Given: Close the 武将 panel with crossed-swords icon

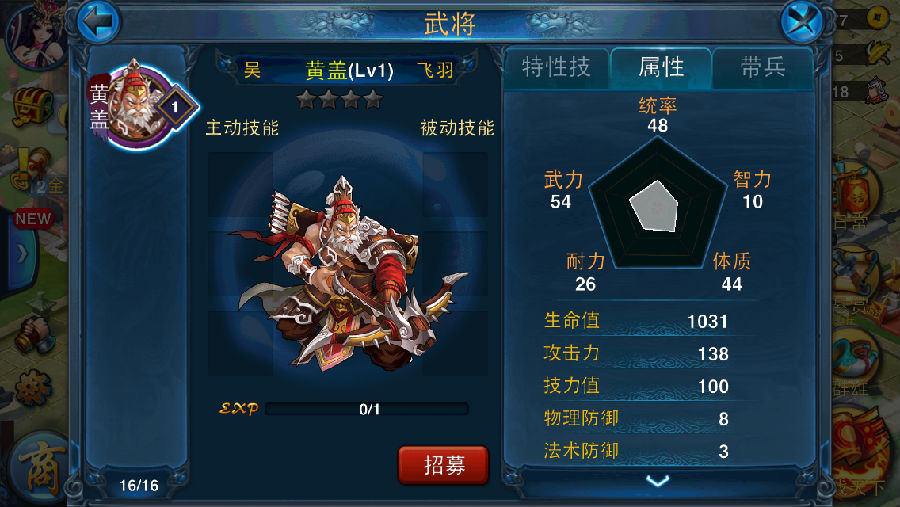Looking at the screenshot, I should click(802, 22).
